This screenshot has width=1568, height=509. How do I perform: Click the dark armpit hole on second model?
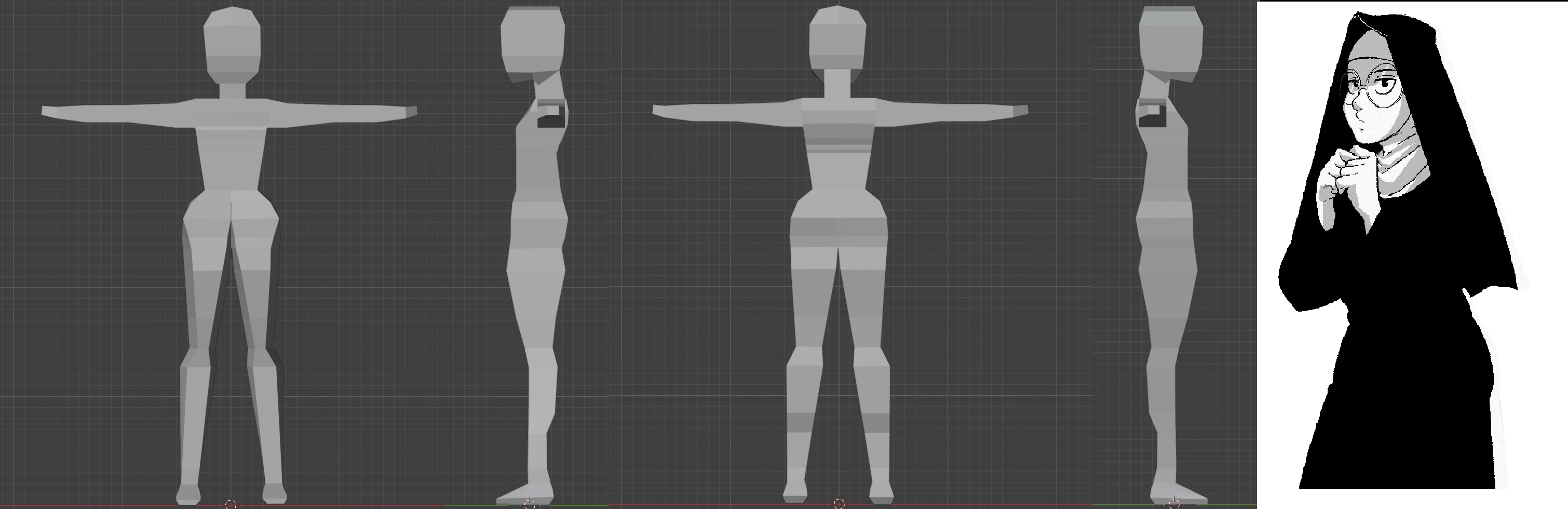click(551, 120)
